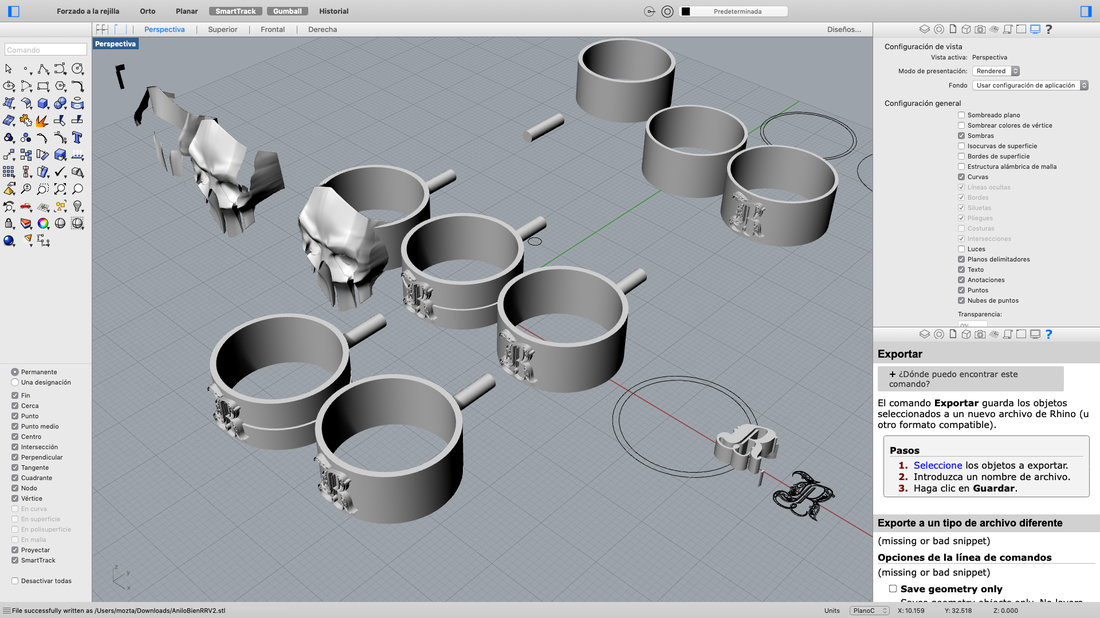Toggle Planar mode
This screenshot has height=618, width=1100.
pyautogui.click(x=187, y=11)
